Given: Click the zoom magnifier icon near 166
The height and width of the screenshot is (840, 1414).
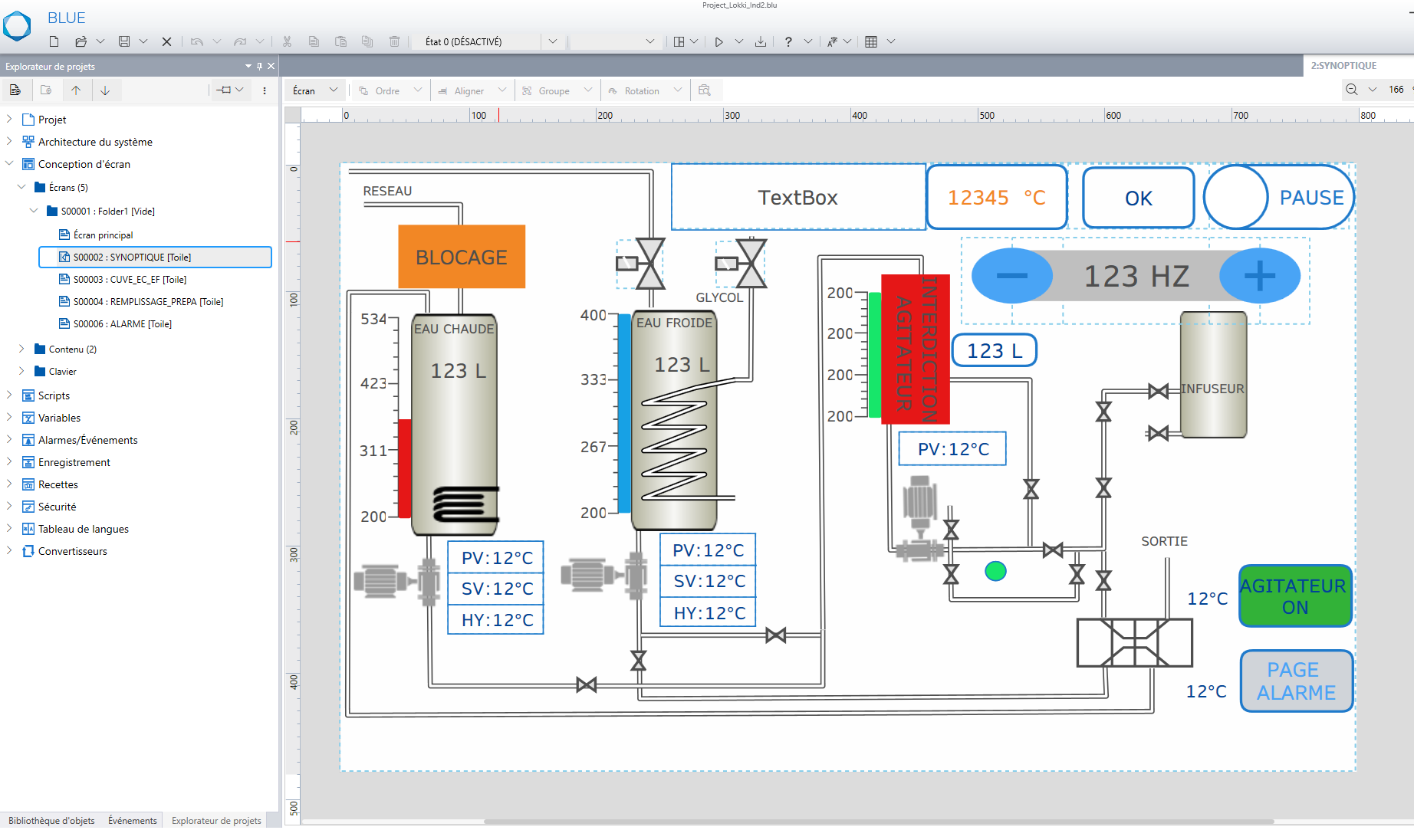Looking at the screenshot, I should [1352, 90].
